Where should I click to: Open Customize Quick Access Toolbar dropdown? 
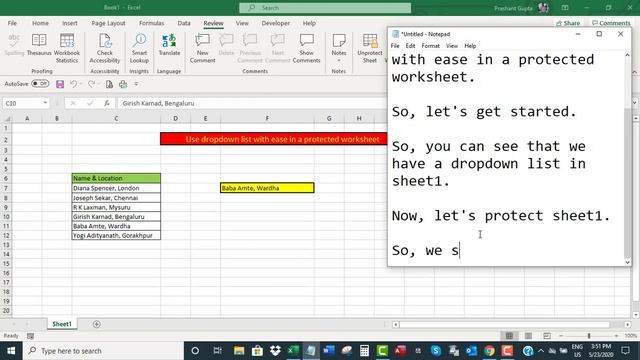click(136, 84)
